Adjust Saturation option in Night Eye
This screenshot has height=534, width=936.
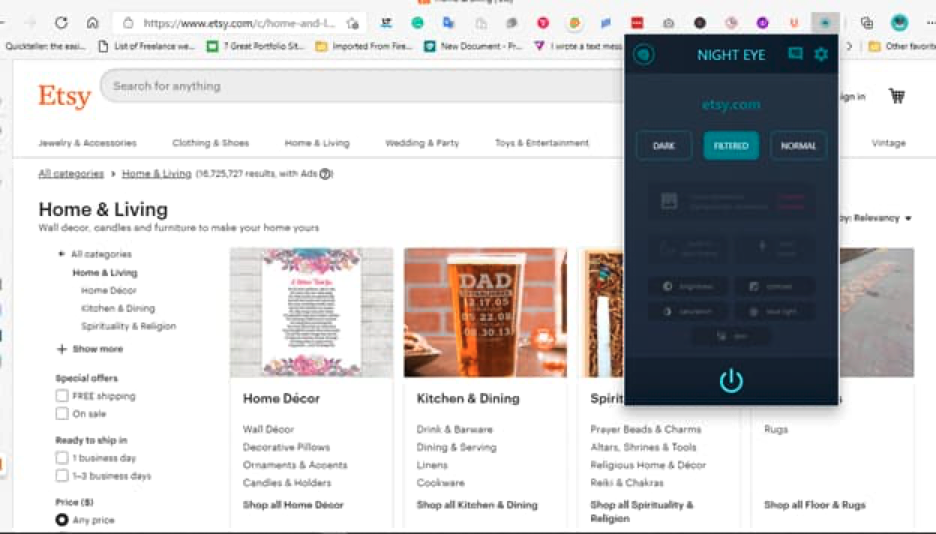(x=688, y=311)
